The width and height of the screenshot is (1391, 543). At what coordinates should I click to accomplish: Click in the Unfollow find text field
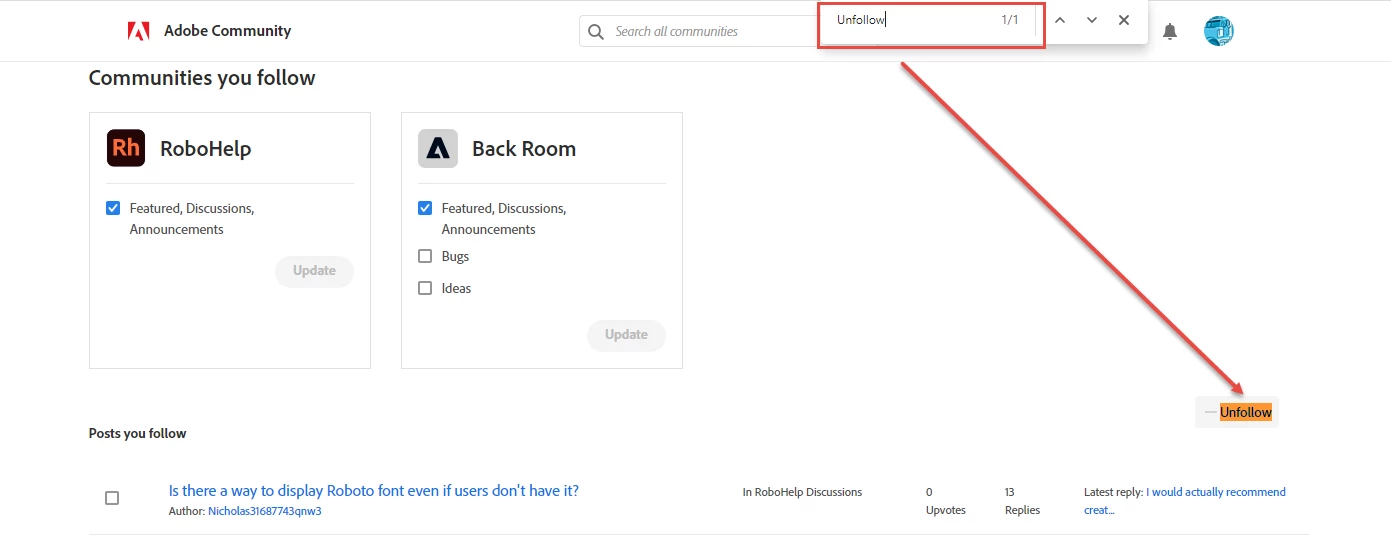click(910, 20)
